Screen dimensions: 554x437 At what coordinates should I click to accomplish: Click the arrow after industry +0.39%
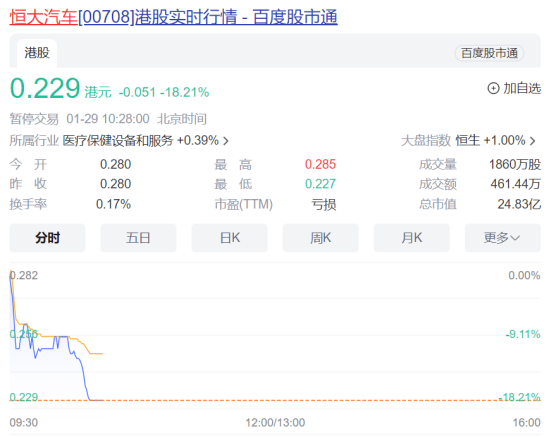[226, 141]
